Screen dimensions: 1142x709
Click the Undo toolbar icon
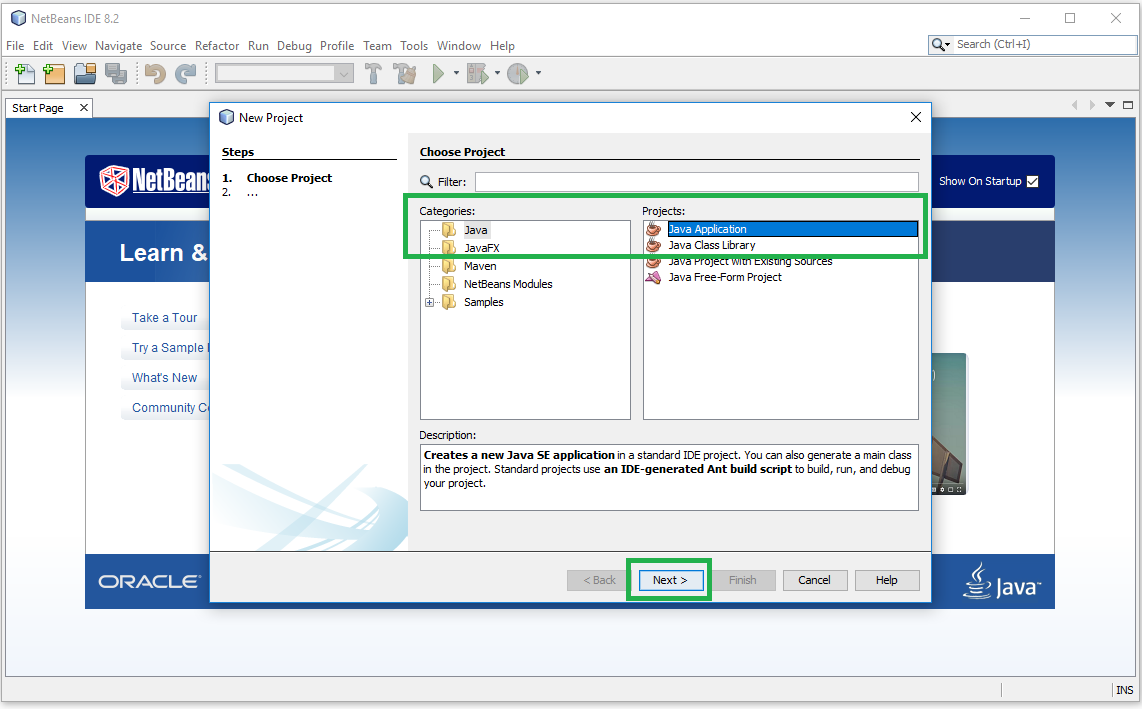click(x=155, y=74)
